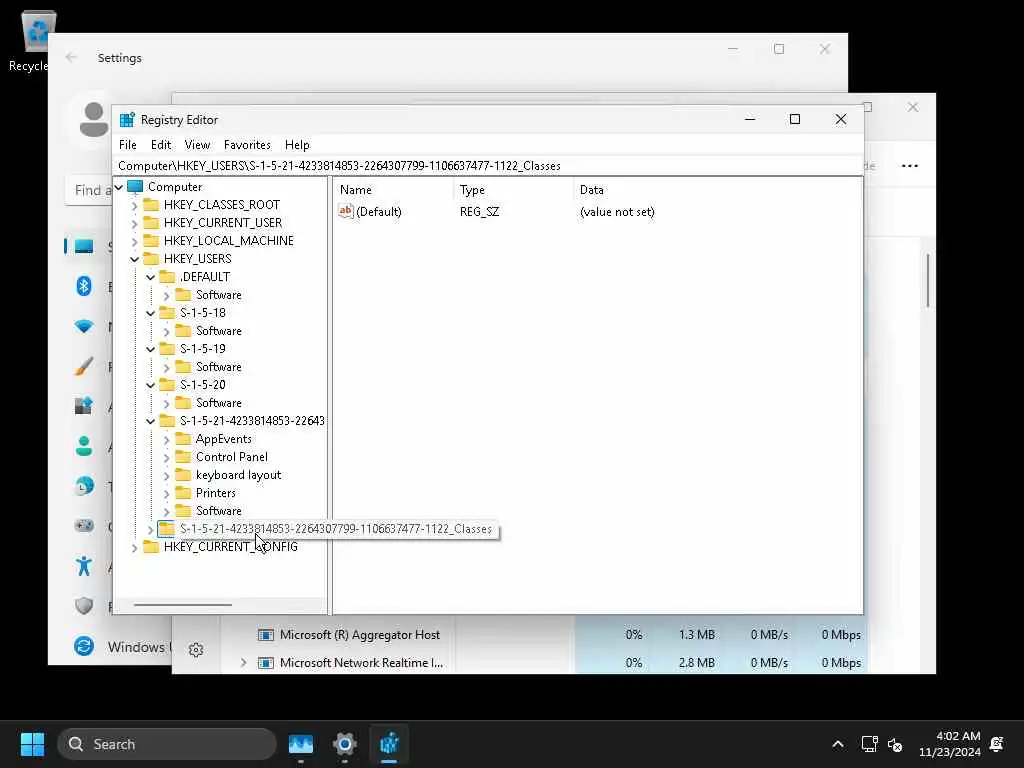The width and height of the screenshot is (1024, 768).
Task: Open the Edit menu in Registry Editor
Action: pyautogui.click(x=161, y=145)
